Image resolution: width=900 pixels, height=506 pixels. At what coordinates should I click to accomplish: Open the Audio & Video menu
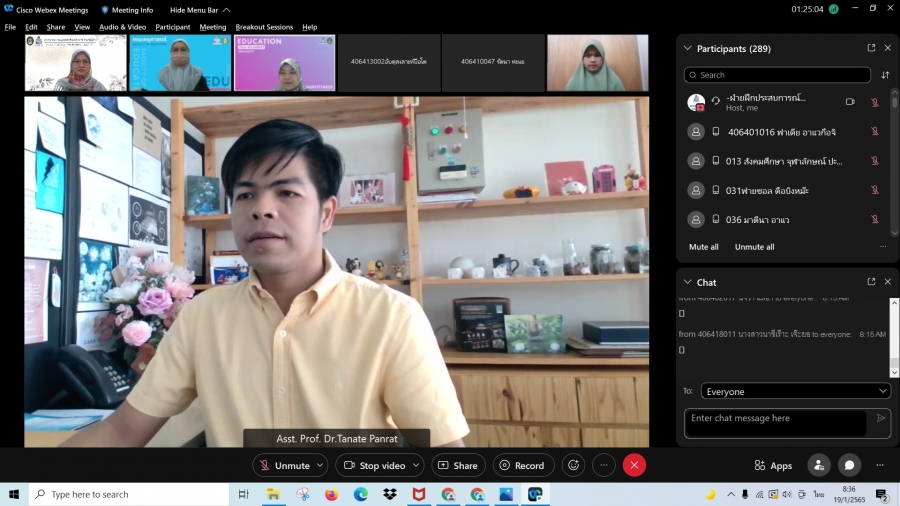click(122, 27)
